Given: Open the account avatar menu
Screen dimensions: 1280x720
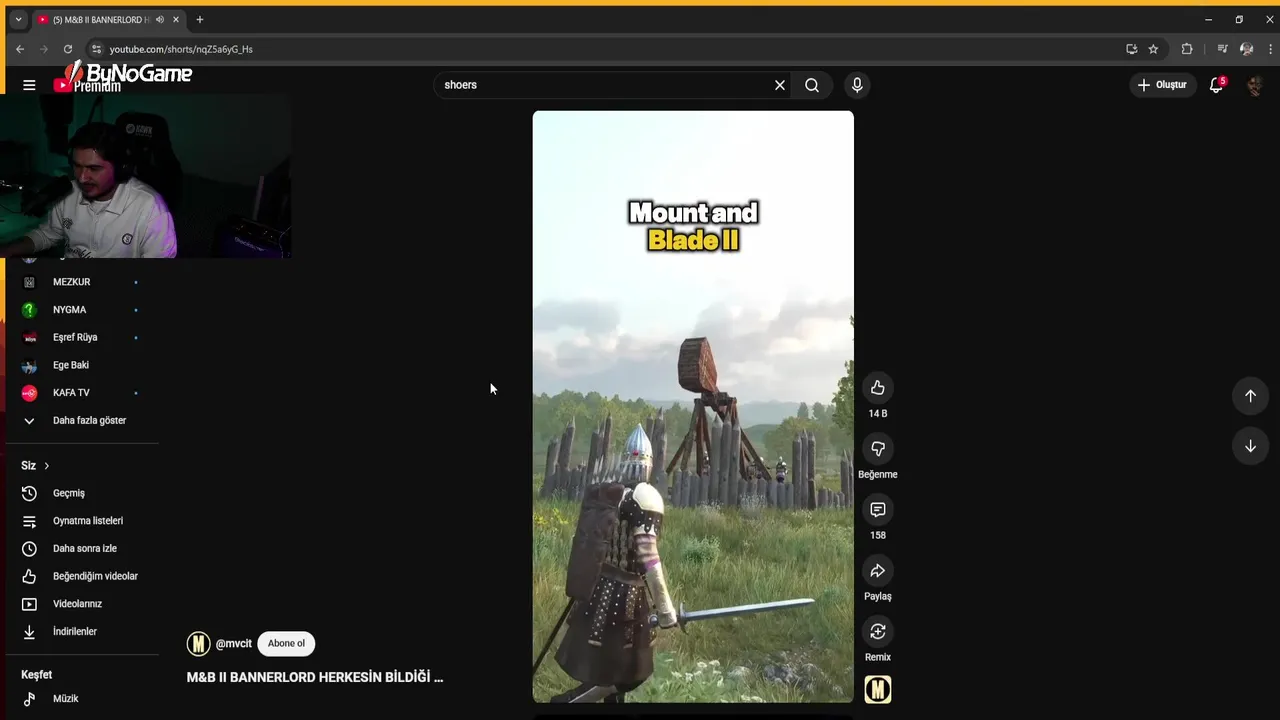Looking at the screenshot, I should pyautogui.click(x=1254, y=85).
